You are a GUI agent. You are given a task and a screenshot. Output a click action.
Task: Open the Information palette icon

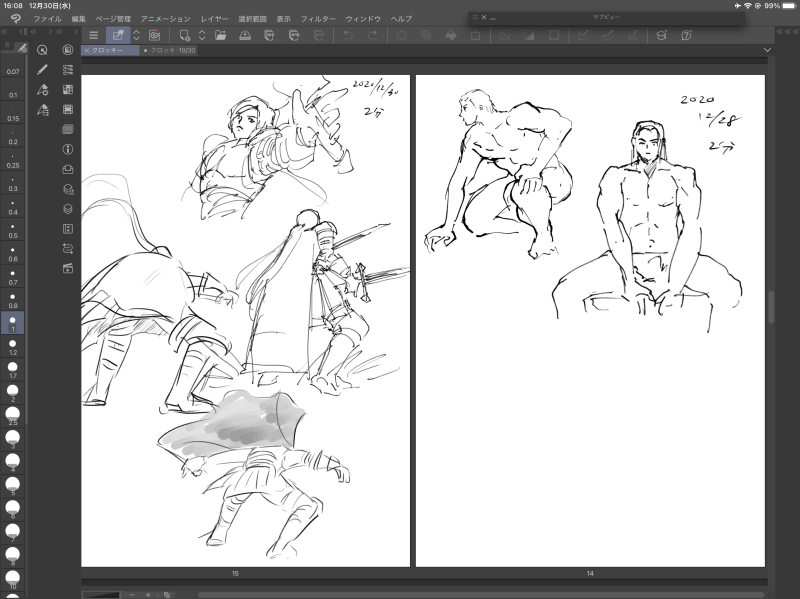tap(68, 149)
